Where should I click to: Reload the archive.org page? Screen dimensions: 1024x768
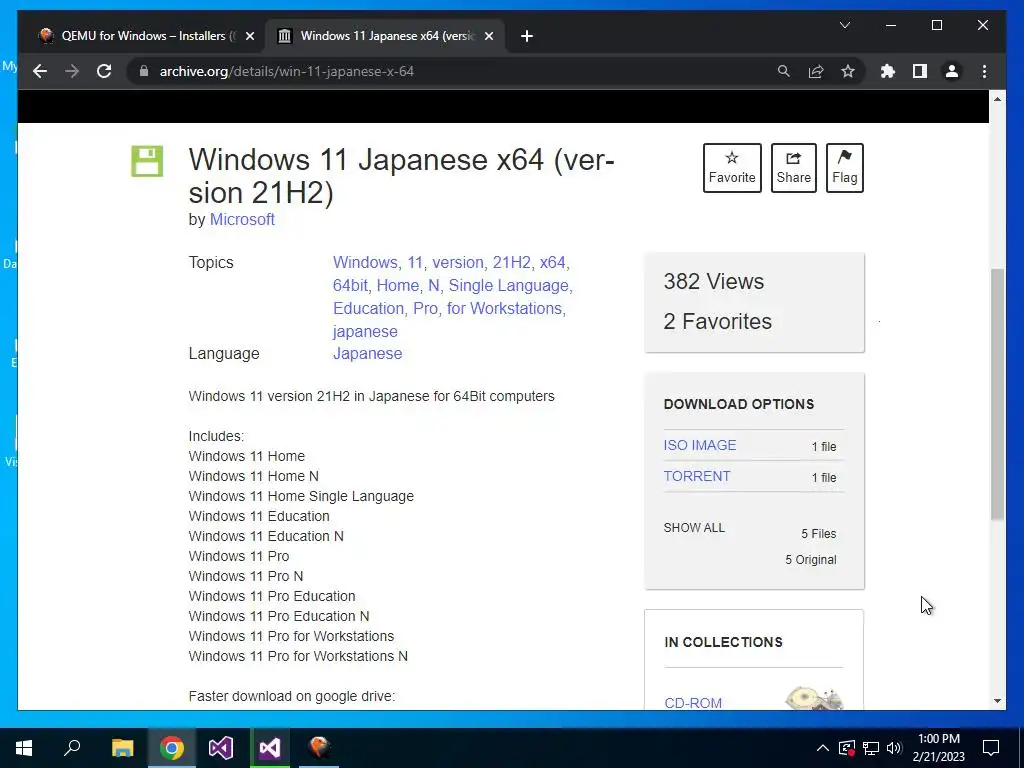click(104, 71)
